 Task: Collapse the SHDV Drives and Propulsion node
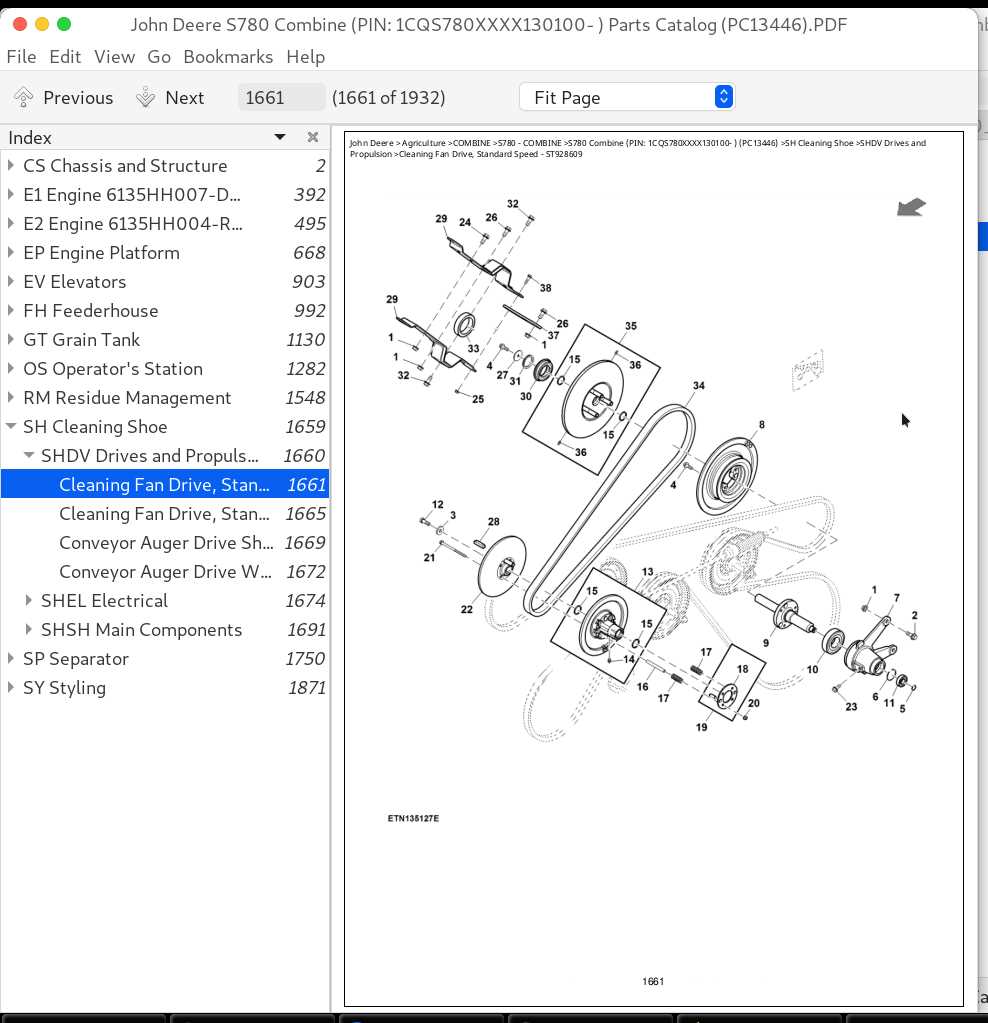(29, 455)
